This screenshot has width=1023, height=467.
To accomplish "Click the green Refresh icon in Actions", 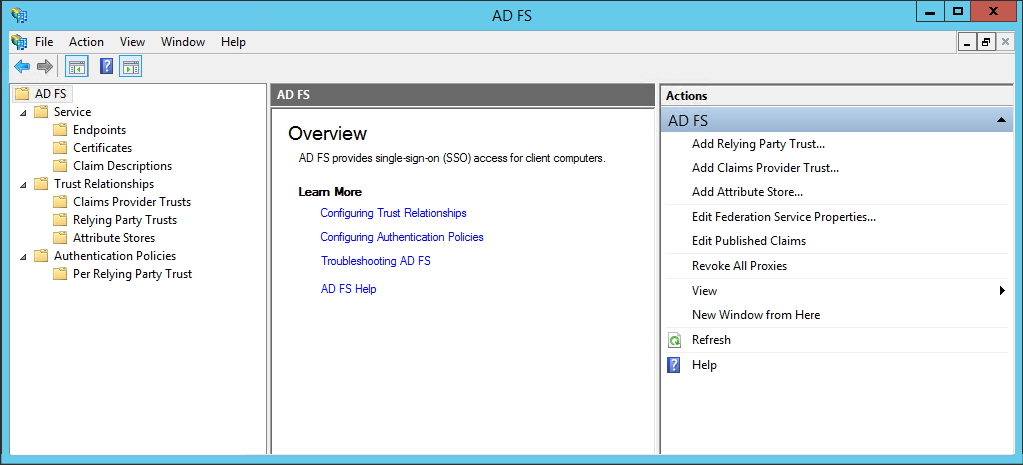I will point(674,340).
